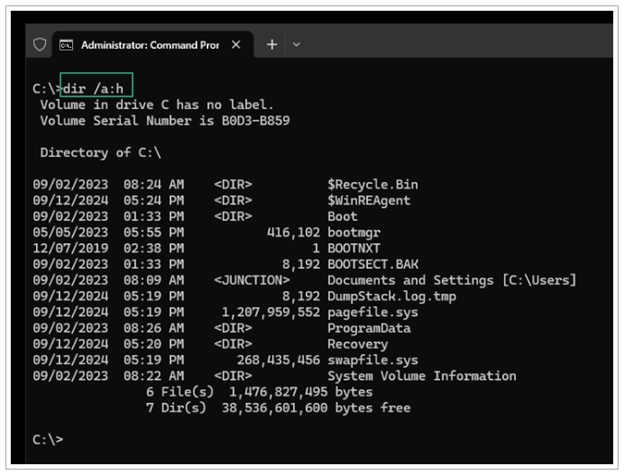Click the $Recycle.Bin directory entry
The width and height of the screenshot is (624, 475).
pyautogui.click(x=372, y=184)
